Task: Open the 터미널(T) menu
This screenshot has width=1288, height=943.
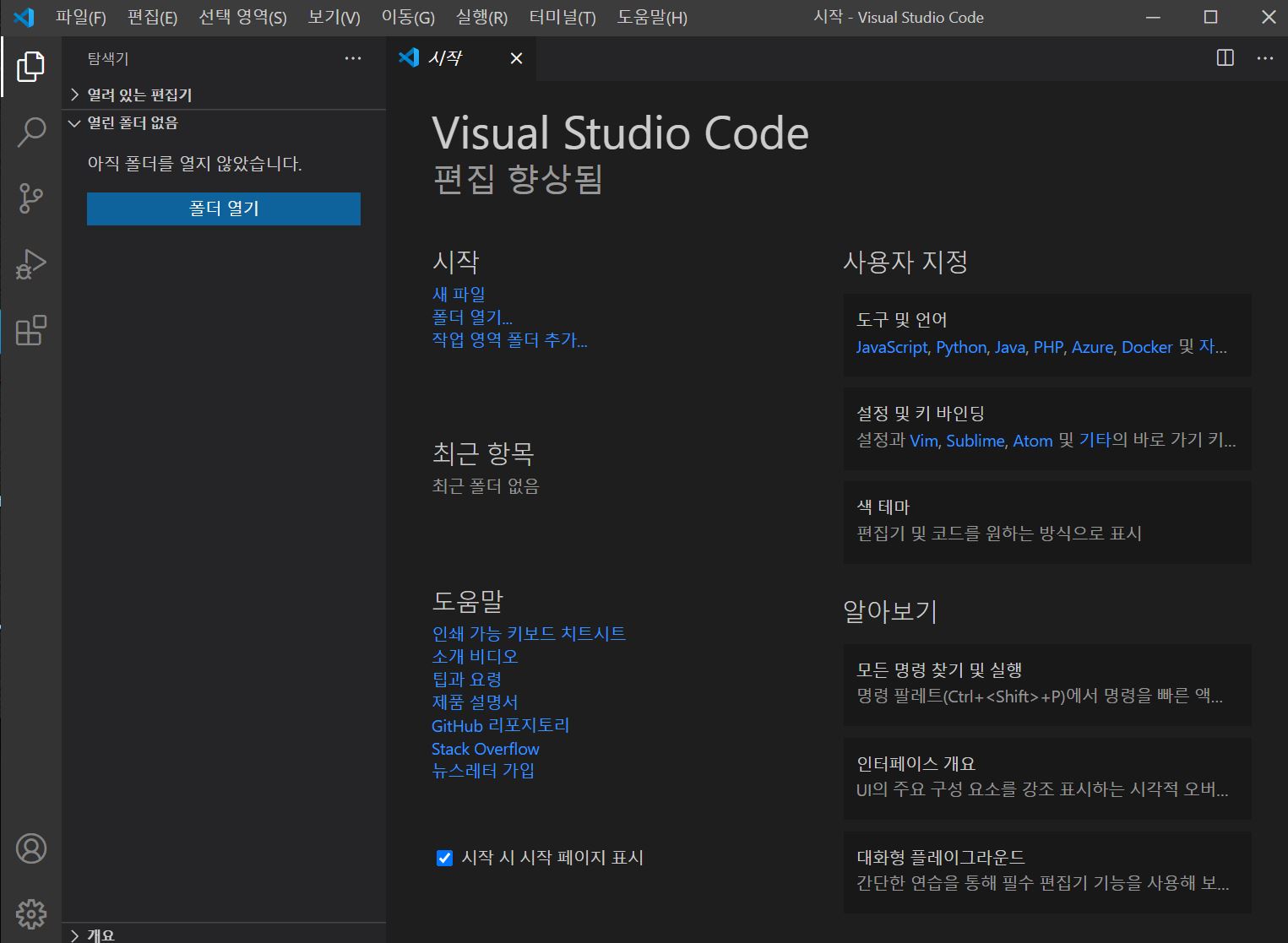Action: point(562,17)
